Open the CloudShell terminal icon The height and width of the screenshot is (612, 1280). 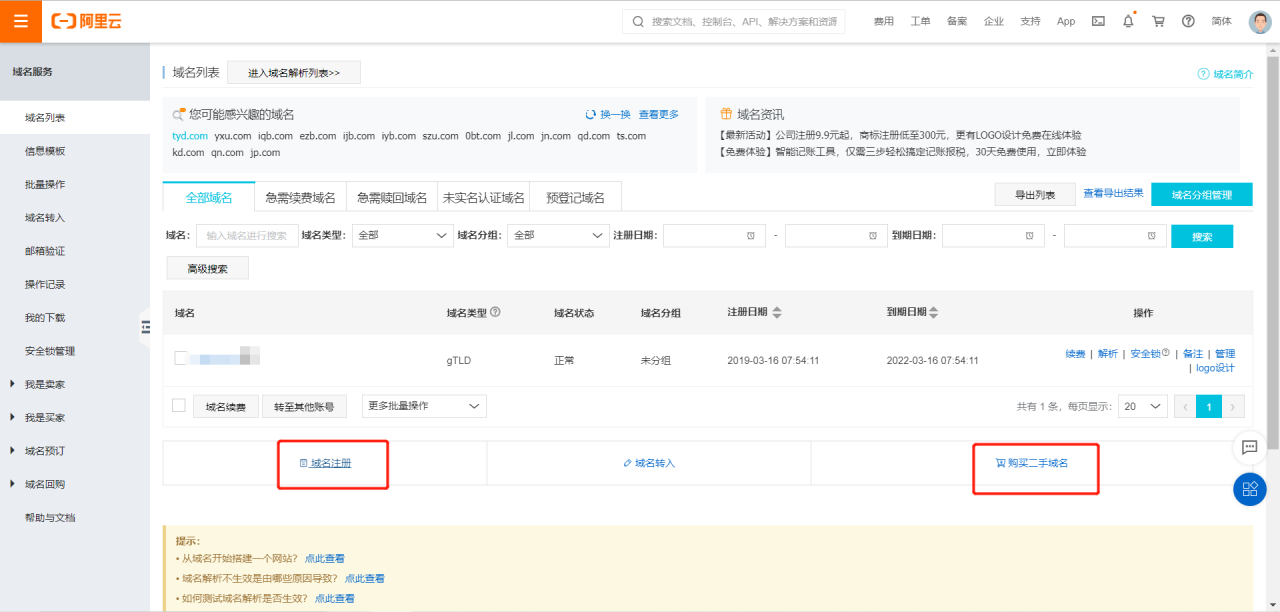1097,20
